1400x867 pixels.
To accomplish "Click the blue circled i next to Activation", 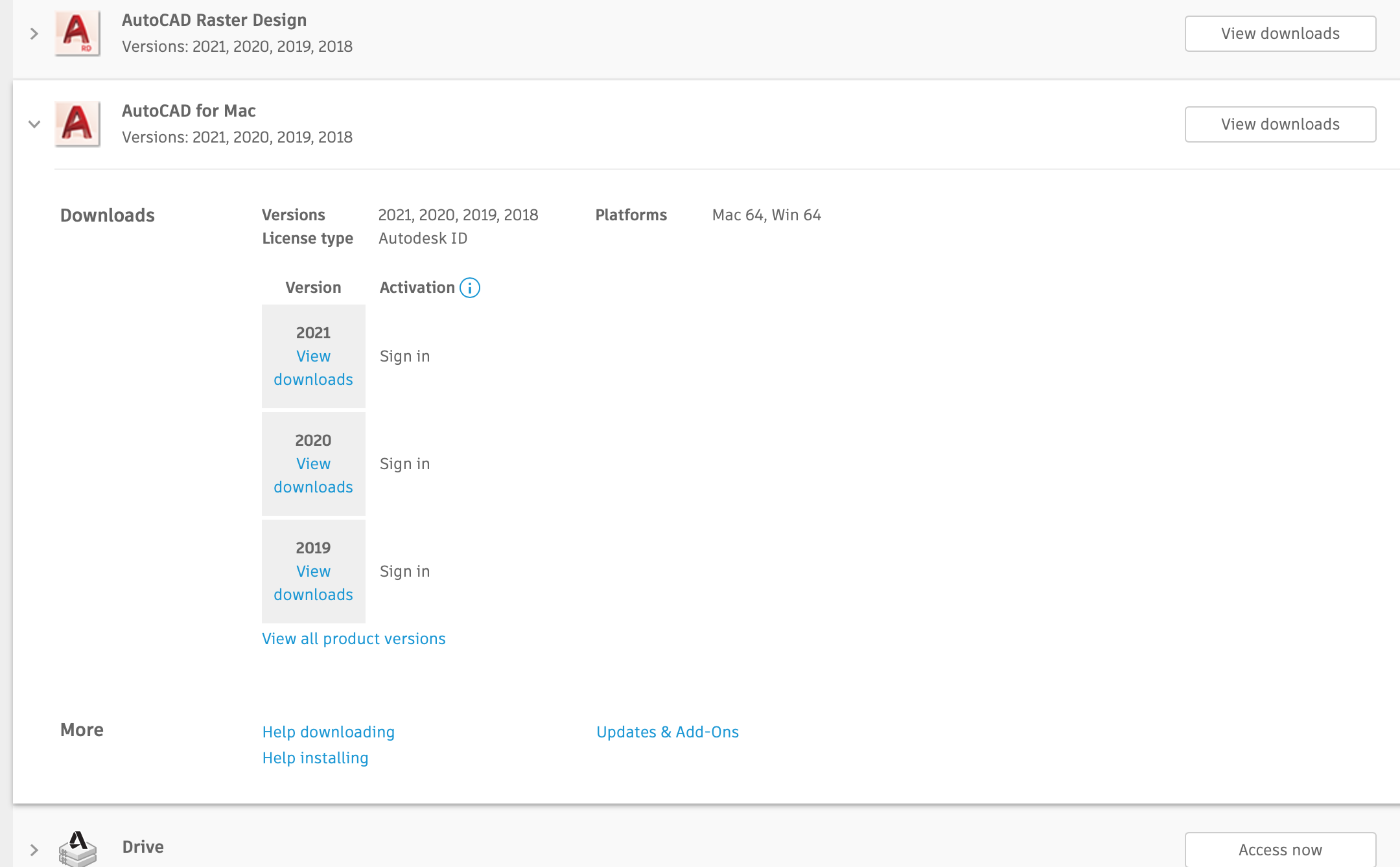I will 469,287.
